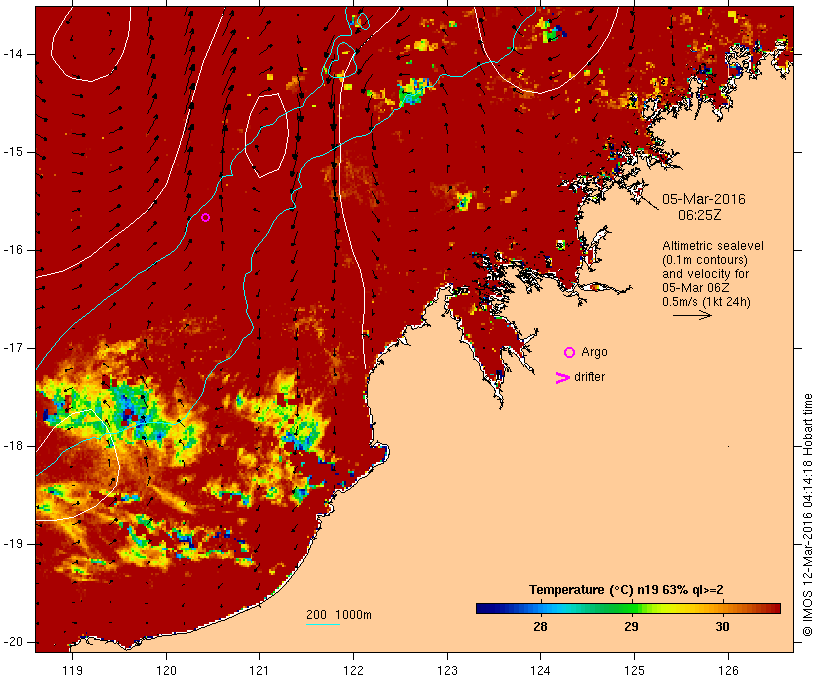Image resolution: width=820 pixels, height=680 pixels.
Task: Click the magenta Argo float marker on map
Action: [206, 218]
